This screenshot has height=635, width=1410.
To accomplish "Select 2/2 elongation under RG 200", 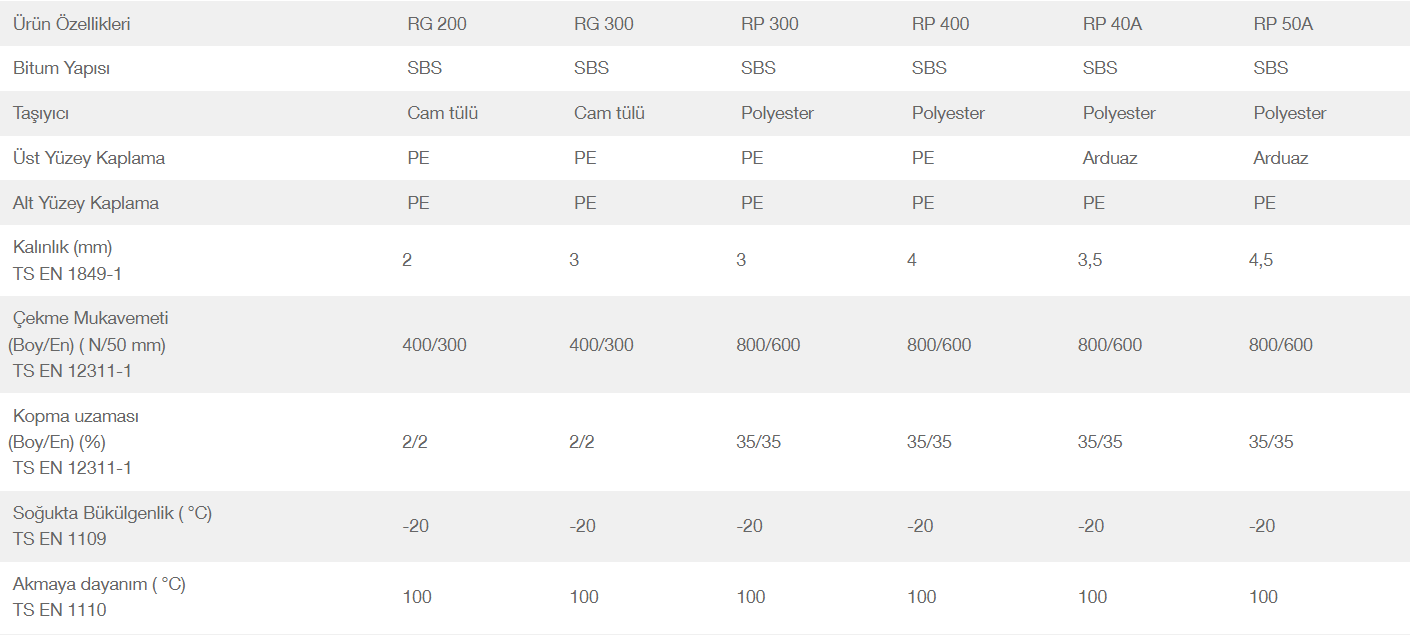I will (x=414, y=442).
